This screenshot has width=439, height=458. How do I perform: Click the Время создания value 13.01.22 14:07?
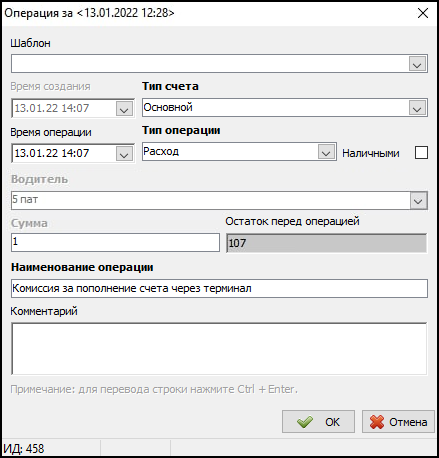point(52,108)
